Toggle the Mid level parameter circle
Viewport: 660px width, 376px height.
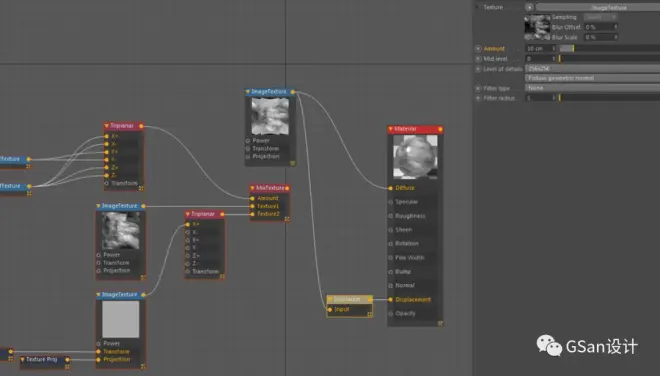coord(478,59)
